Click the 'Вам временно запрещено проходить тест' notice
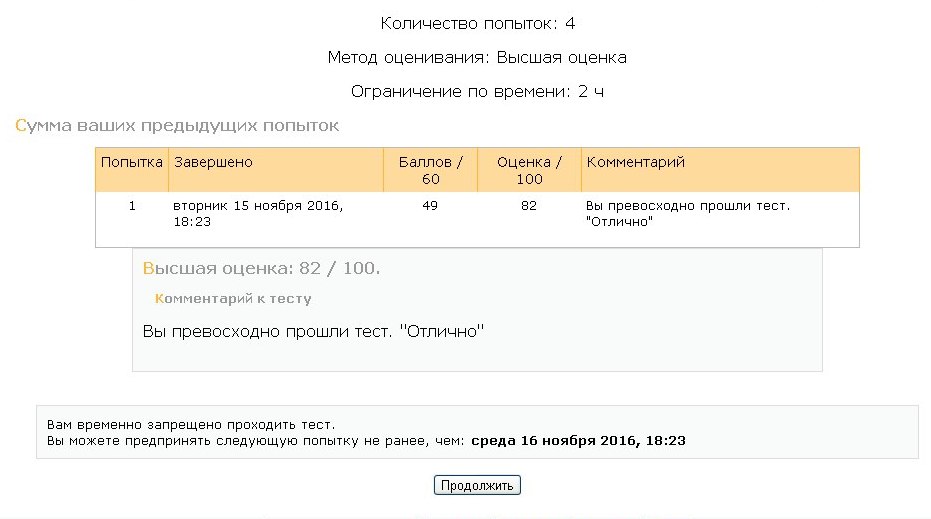The width and height of the screenshot is (931, 519). coord(191,425)
